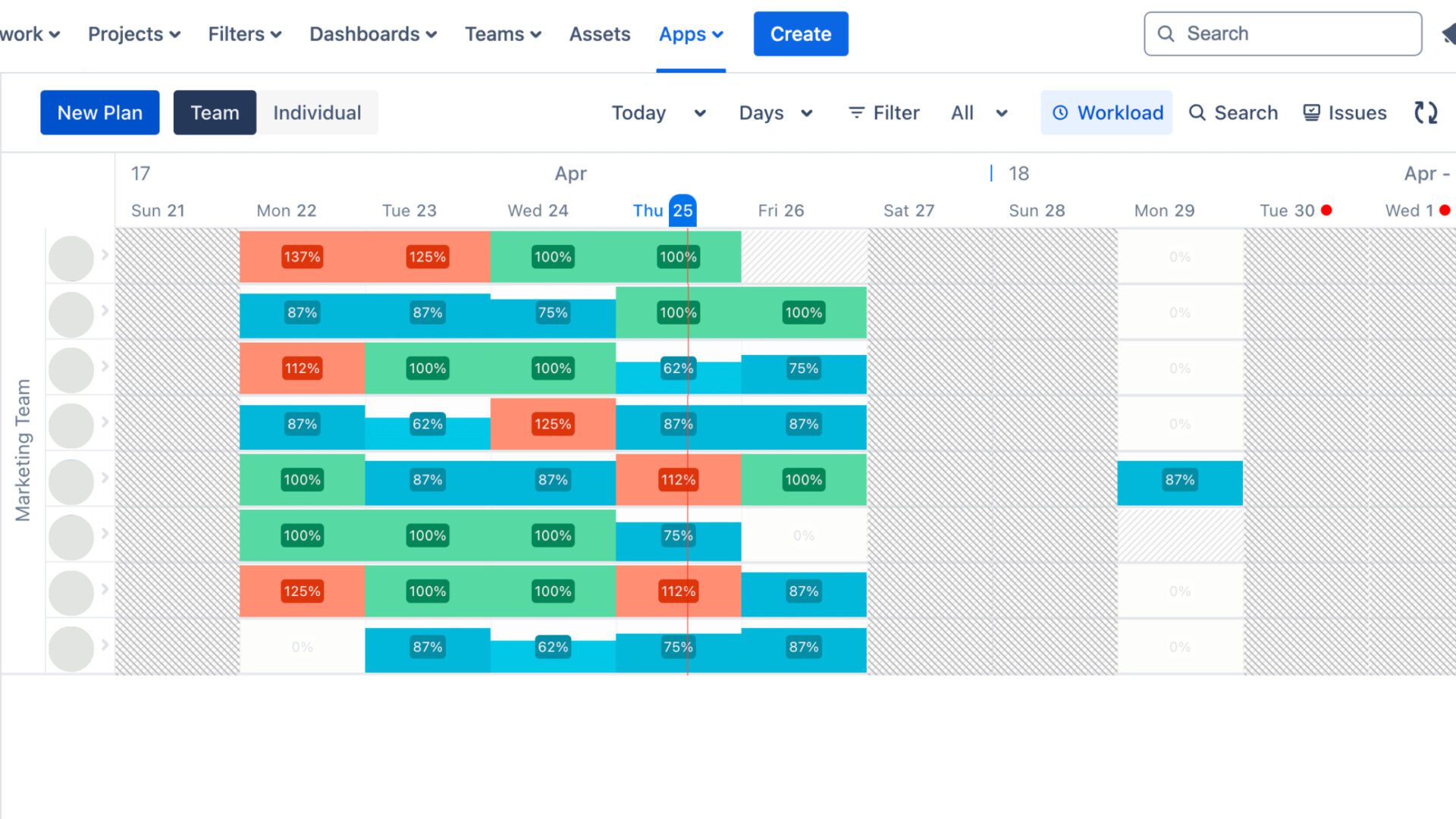The image size is (1456, 819).
Task: Open the Issues panel
Action: (x=1344, y=112)
